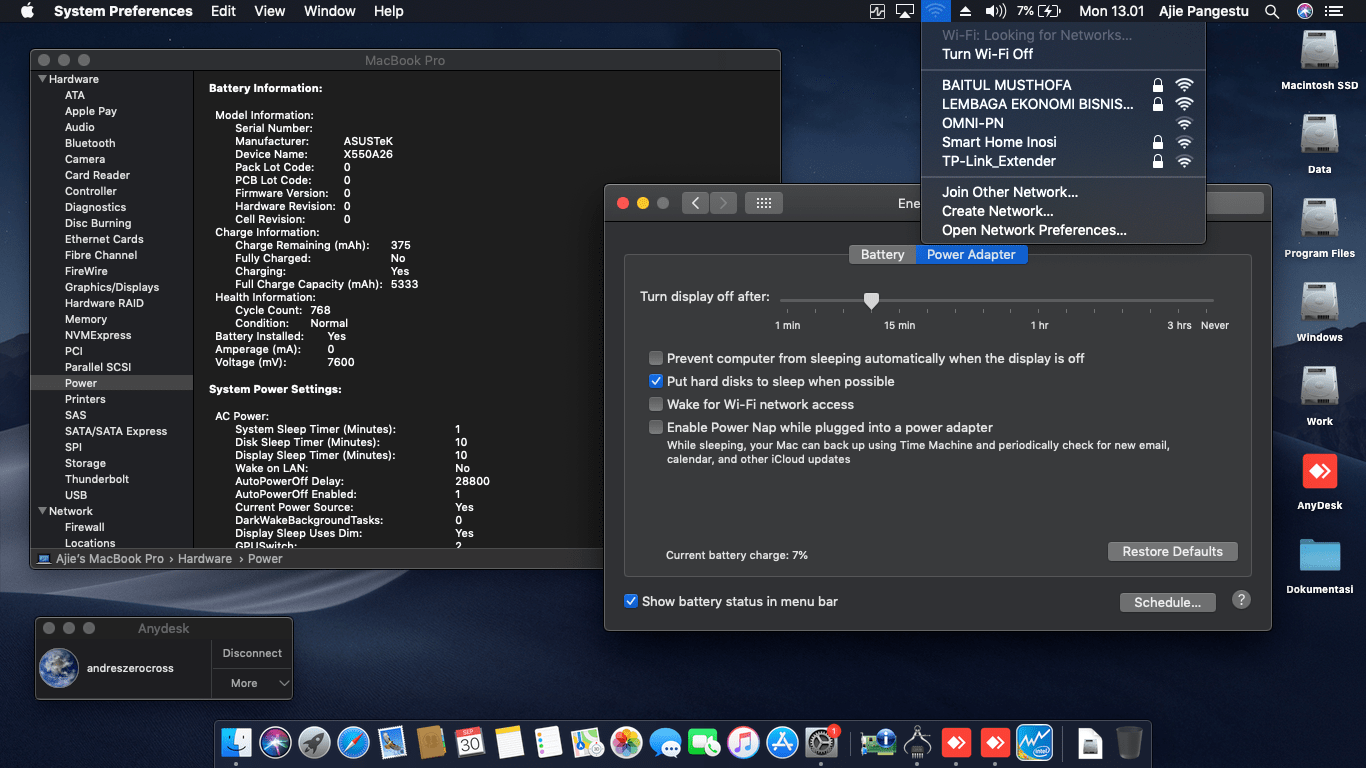
Task: Open Photos app in the dock
Action: tap(626, 742)
